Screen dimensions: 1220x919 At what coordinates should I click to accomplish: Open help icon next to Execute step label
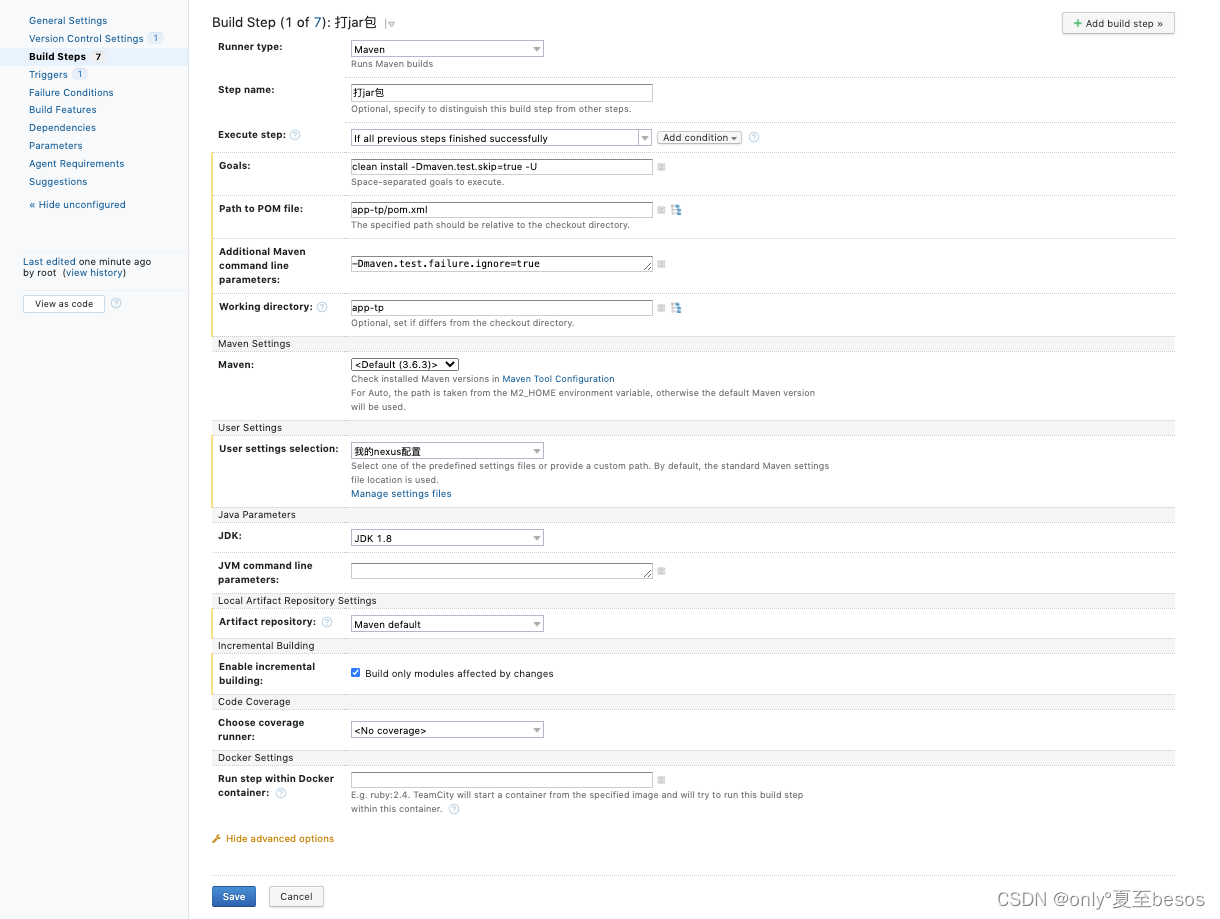295,135
